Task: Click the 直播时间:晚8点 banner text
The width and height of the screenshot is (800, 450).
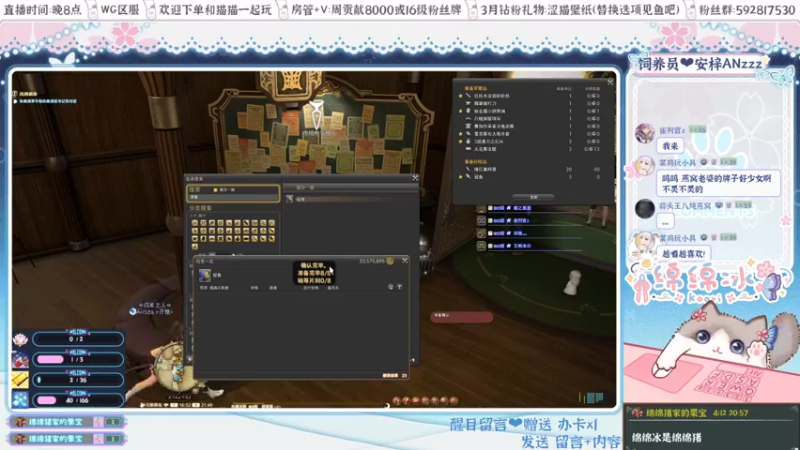Action: (x=42, y=10)
